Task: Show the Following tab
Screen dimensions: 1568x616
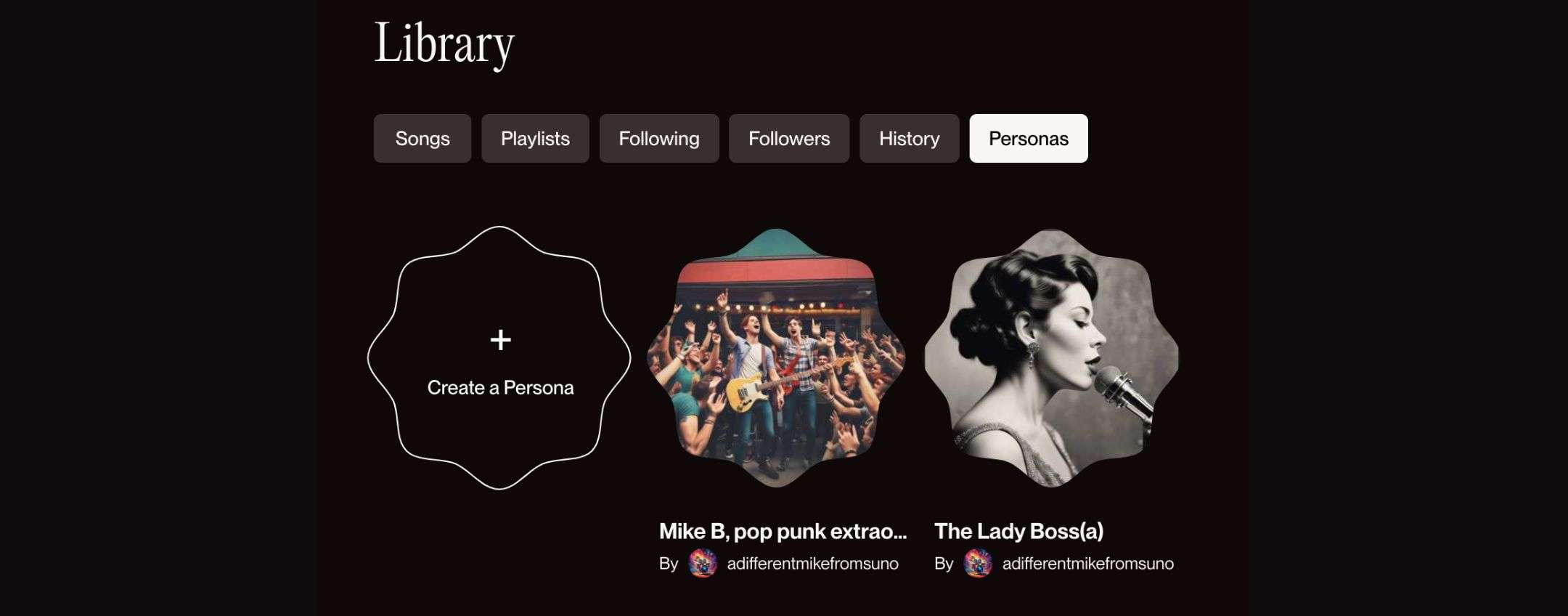Action: pyautogui.click(x=658, y=139)
